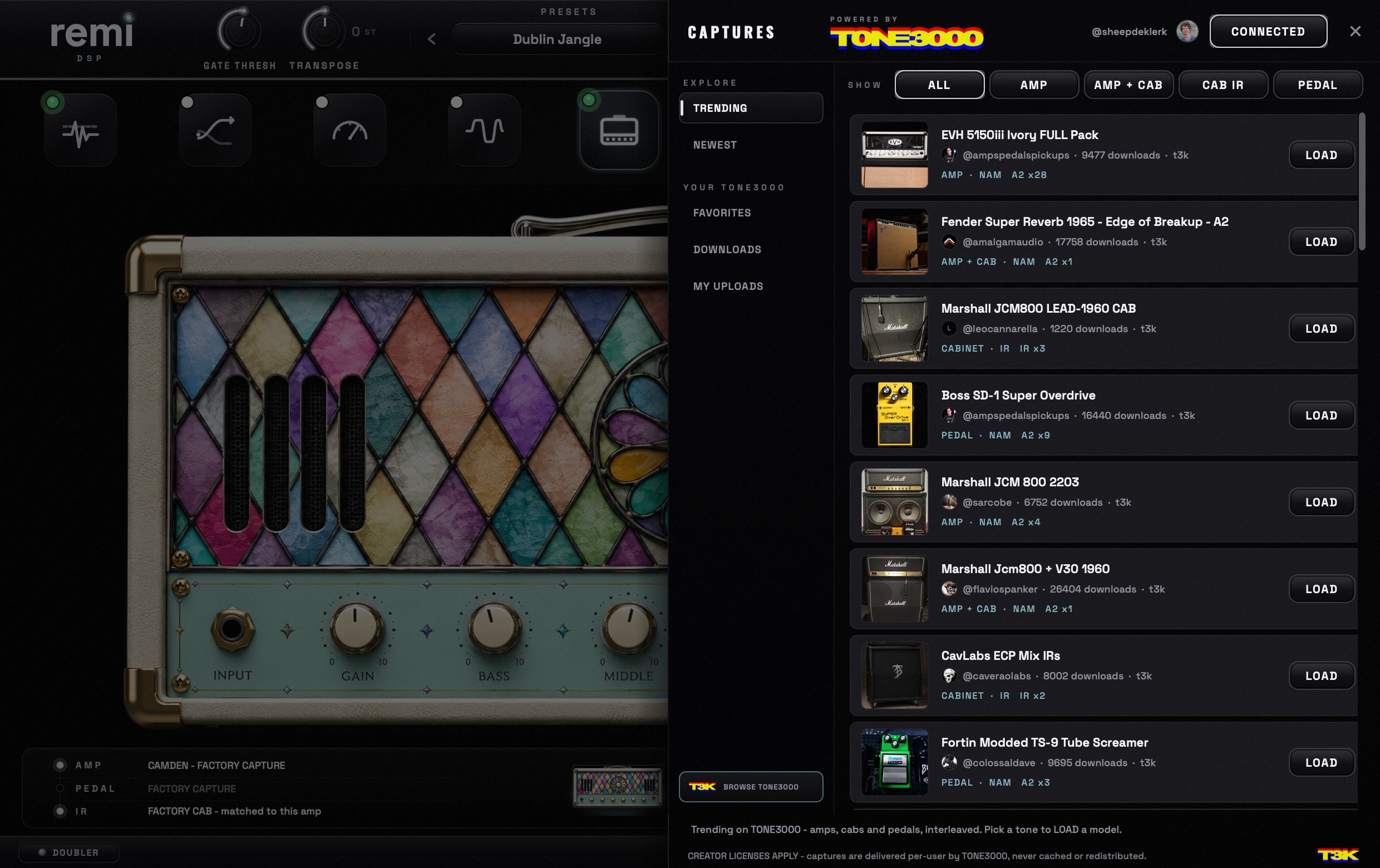Open the Boss SD-1 pedal thumbnail

point(895,415)
